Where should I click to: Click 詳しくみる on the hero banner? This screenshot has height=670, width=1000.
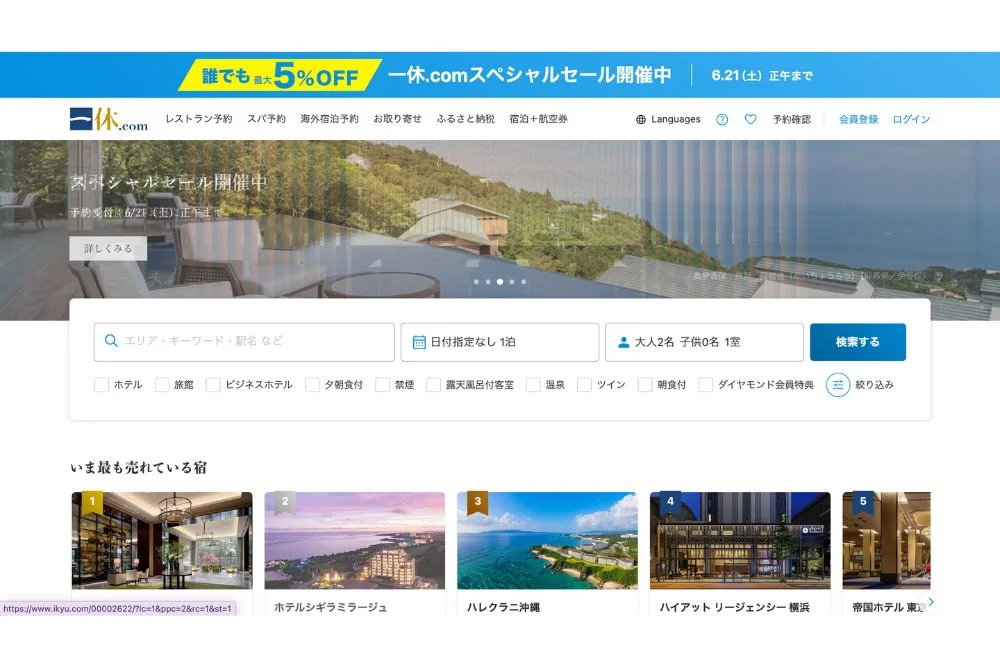tap(108, 249)
